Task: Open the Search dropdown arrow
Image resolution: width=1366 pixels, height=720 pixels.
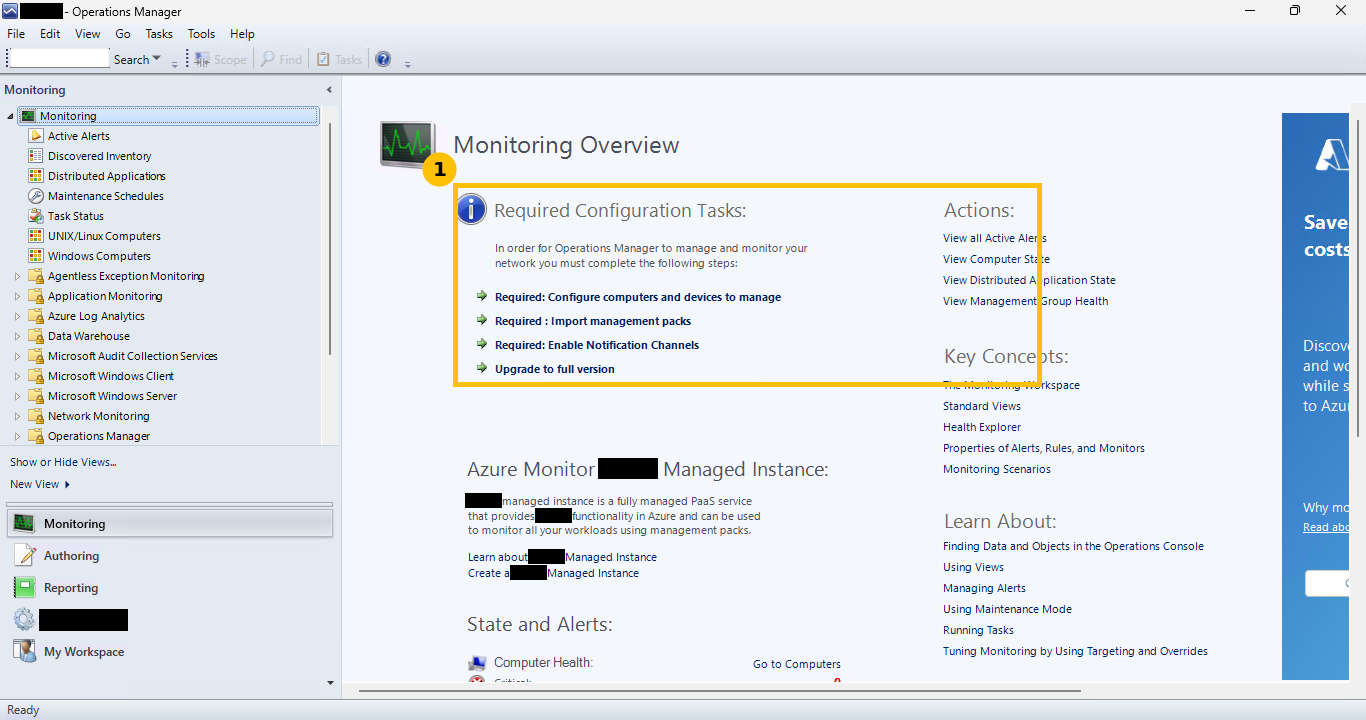Action: coord(157,60)
